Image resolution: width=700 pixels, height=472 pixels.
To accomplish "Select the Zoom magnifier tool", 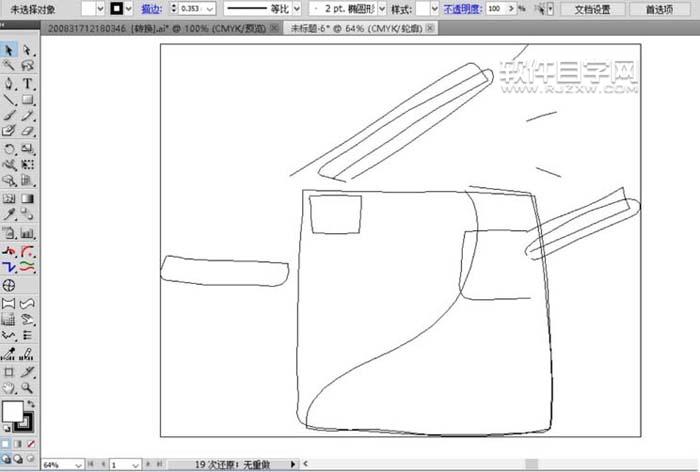I will pos(28,387).
